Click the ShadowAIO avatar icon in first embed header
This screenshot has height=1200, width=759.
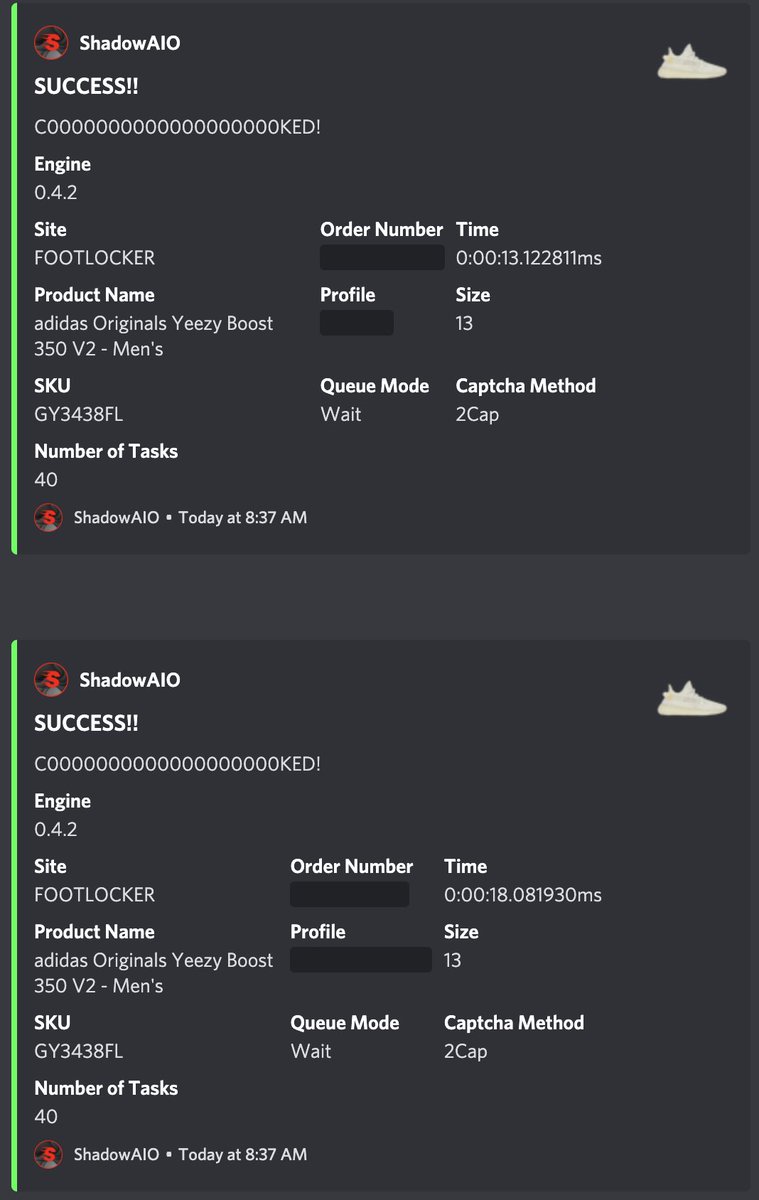[x=51, y=43]
